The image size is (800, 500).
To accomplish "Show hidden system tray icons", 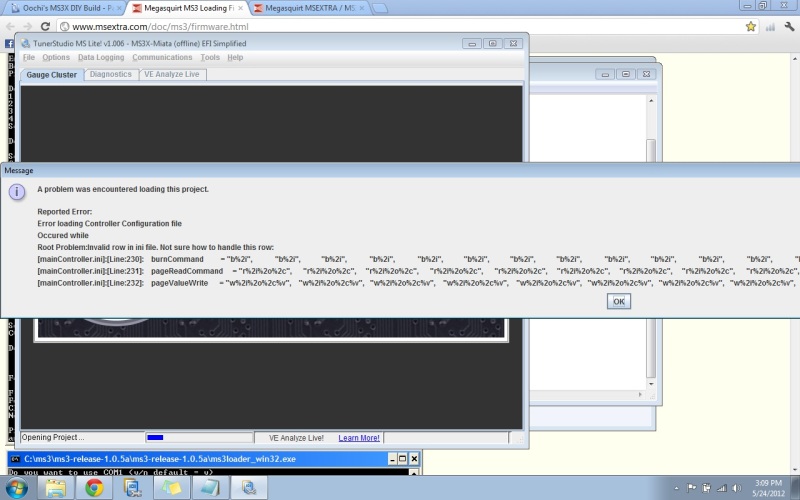I will click(677, 488).
